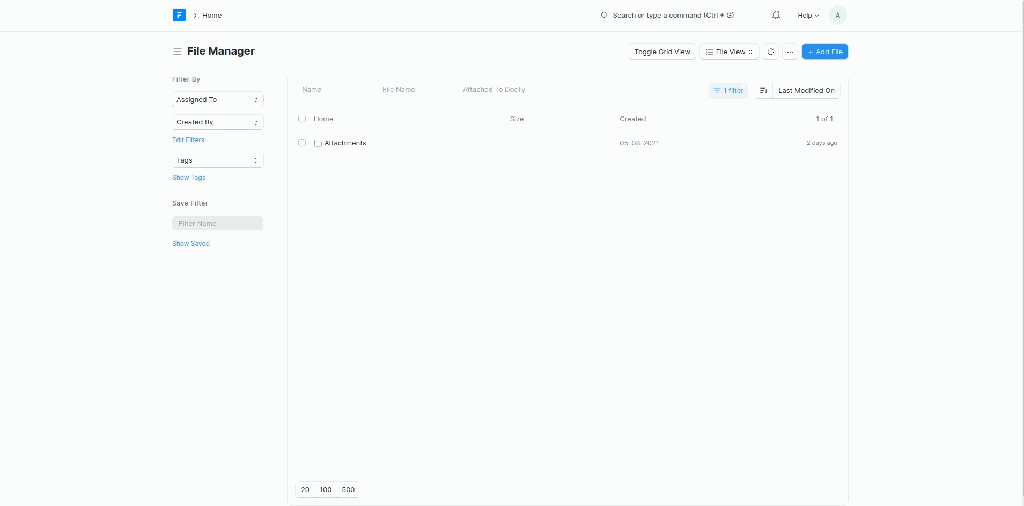Focus the Attached To DocType filter field
The height and width of the screenshot is (506, 1024).
pyautogui.click(x=497, y=89)
